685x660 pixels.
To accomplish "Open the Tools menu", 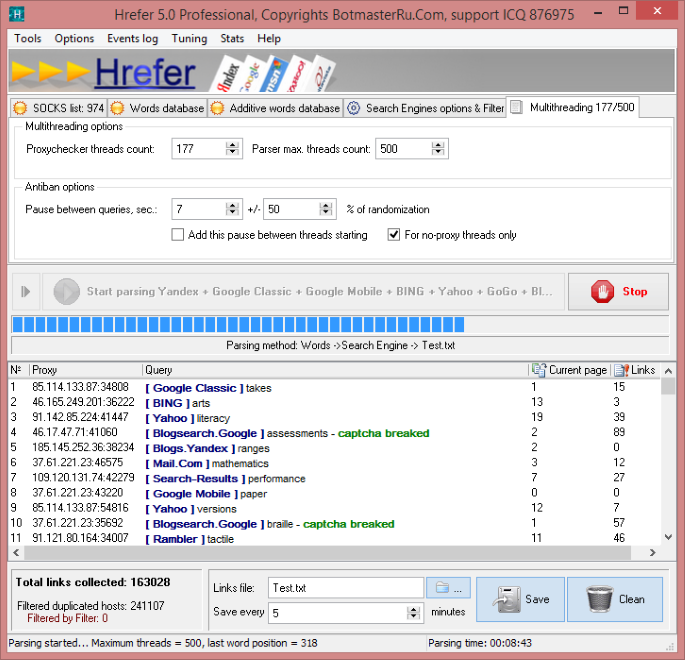I will [x=28, y=38].
